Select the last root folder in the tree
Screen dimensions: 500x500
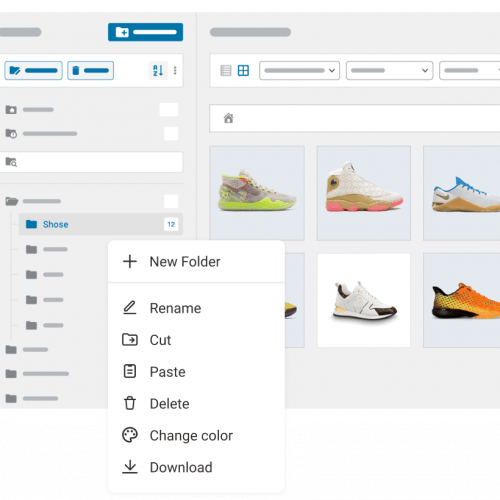[x=32, y=398]
